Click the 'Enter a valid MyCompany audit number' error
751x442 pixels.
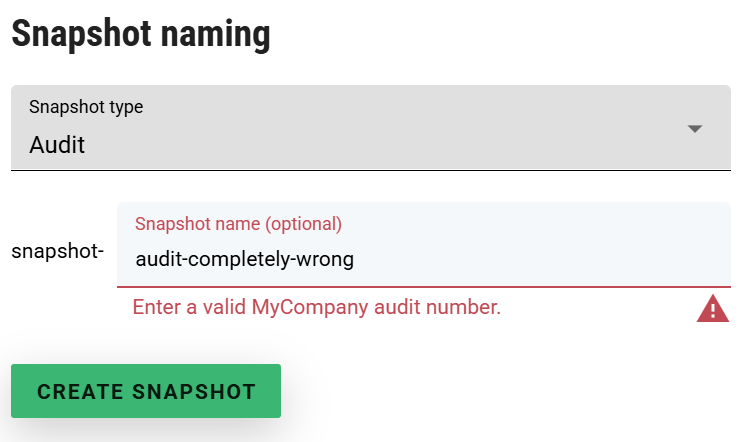point(317,307)
